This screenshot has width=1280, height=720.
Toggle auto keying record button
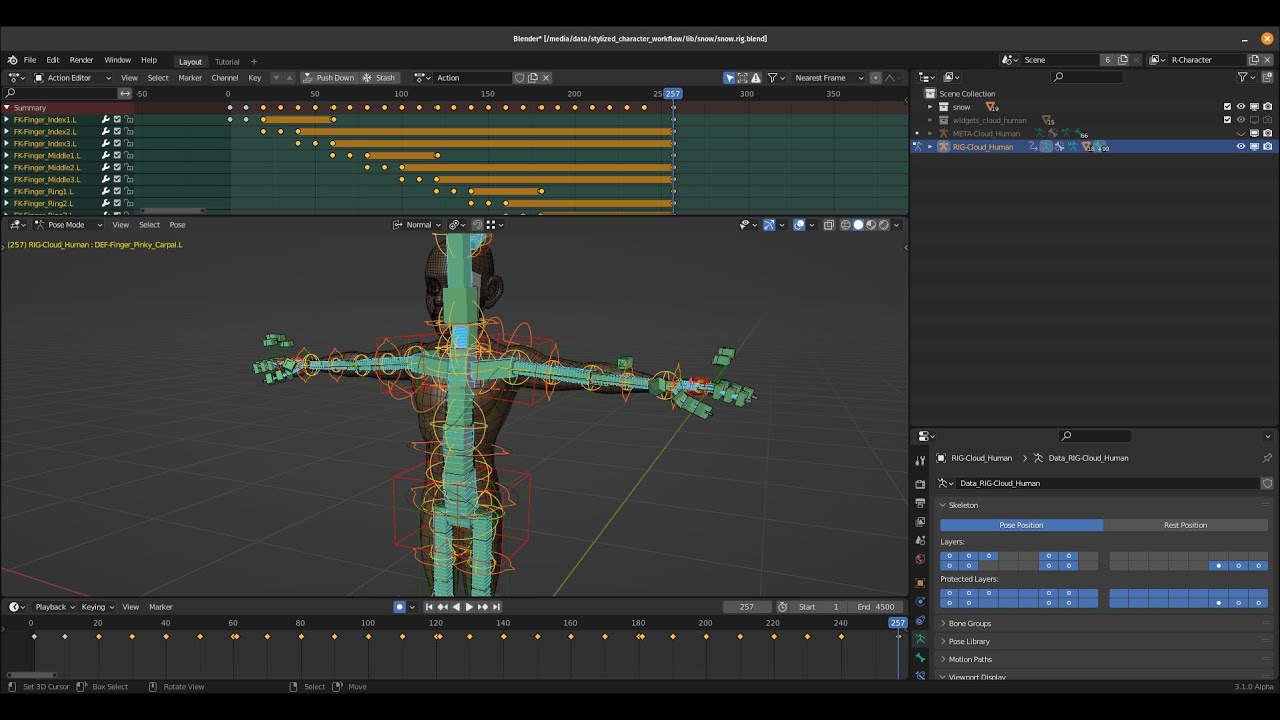pyautogui.click(x=399, y=607)
